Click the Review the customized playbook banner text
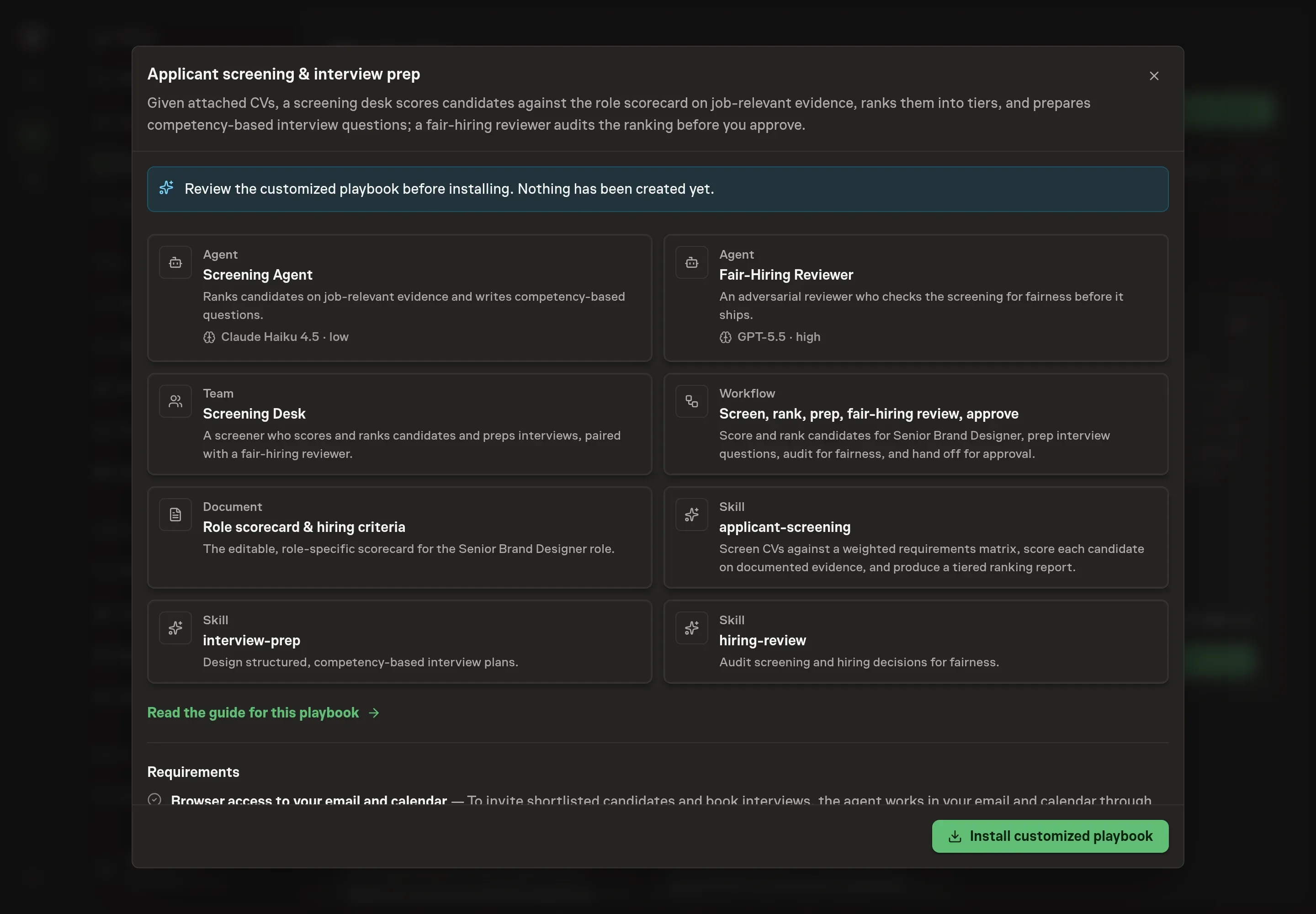This screenshot has height=914, width=1316. coord(449,189)
